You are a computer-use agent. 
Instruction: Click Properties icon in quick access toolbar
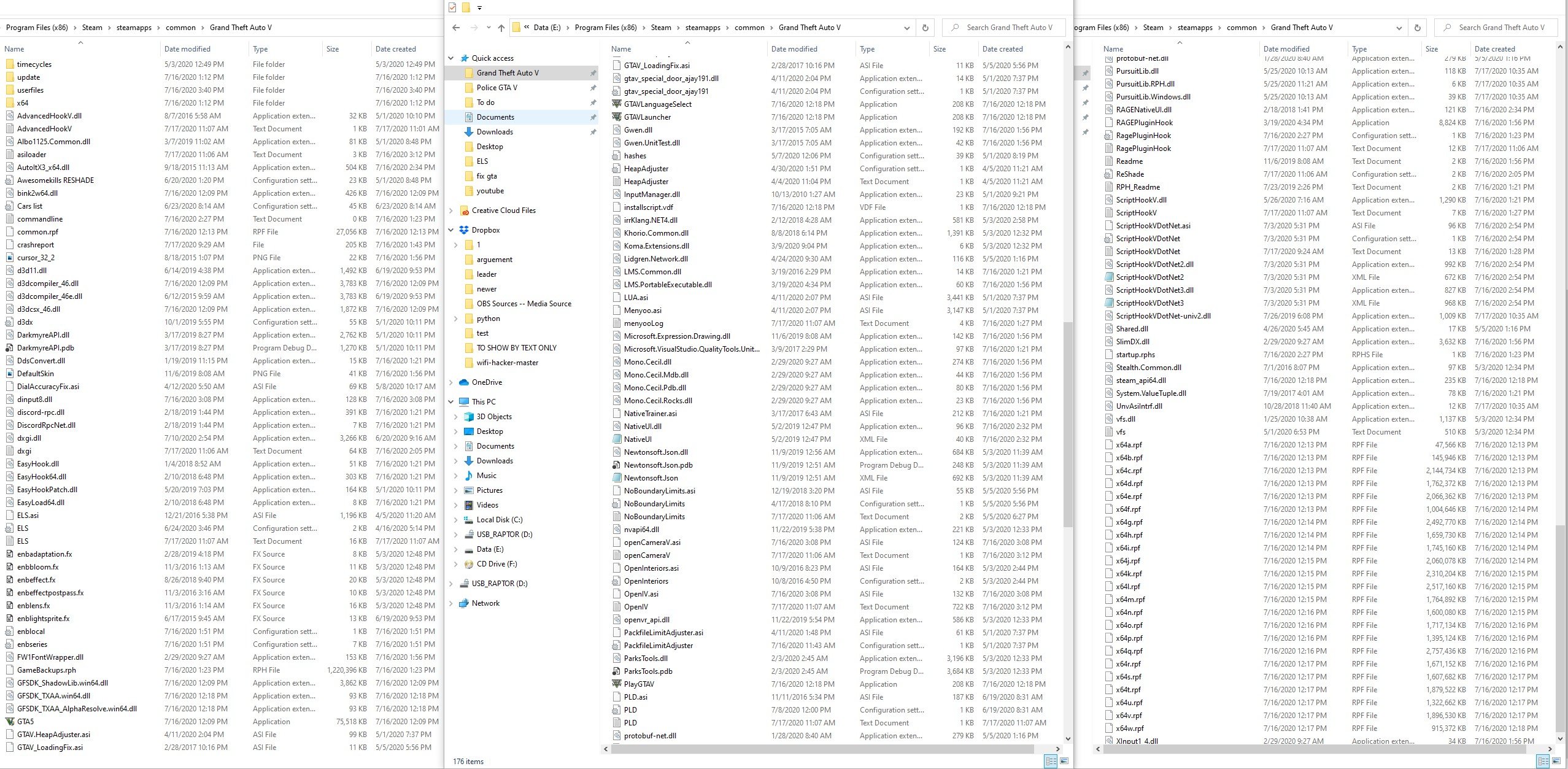click(452, 7)
